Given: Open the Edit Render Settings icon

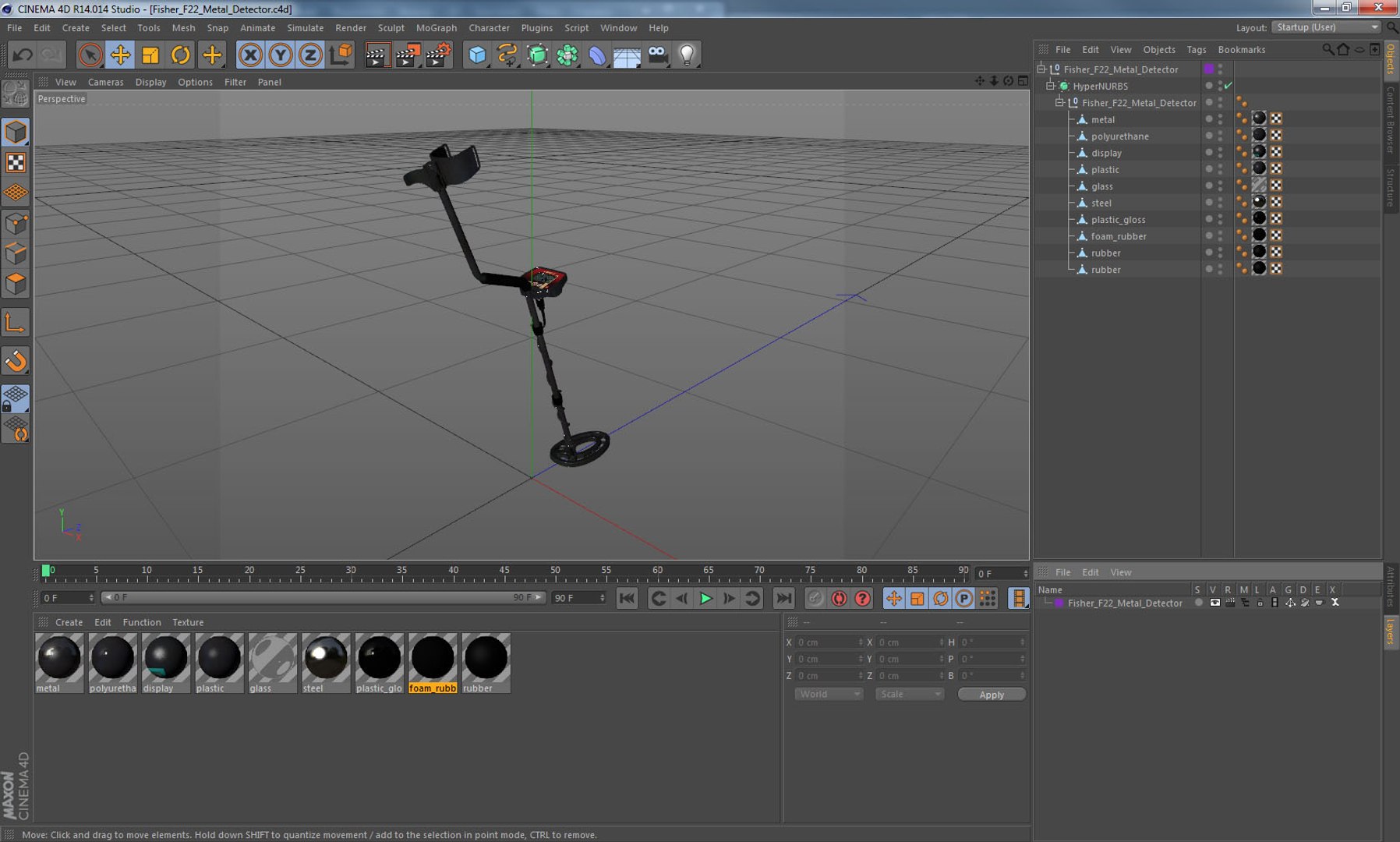Looking at the screenshot, I should point(439,55).
